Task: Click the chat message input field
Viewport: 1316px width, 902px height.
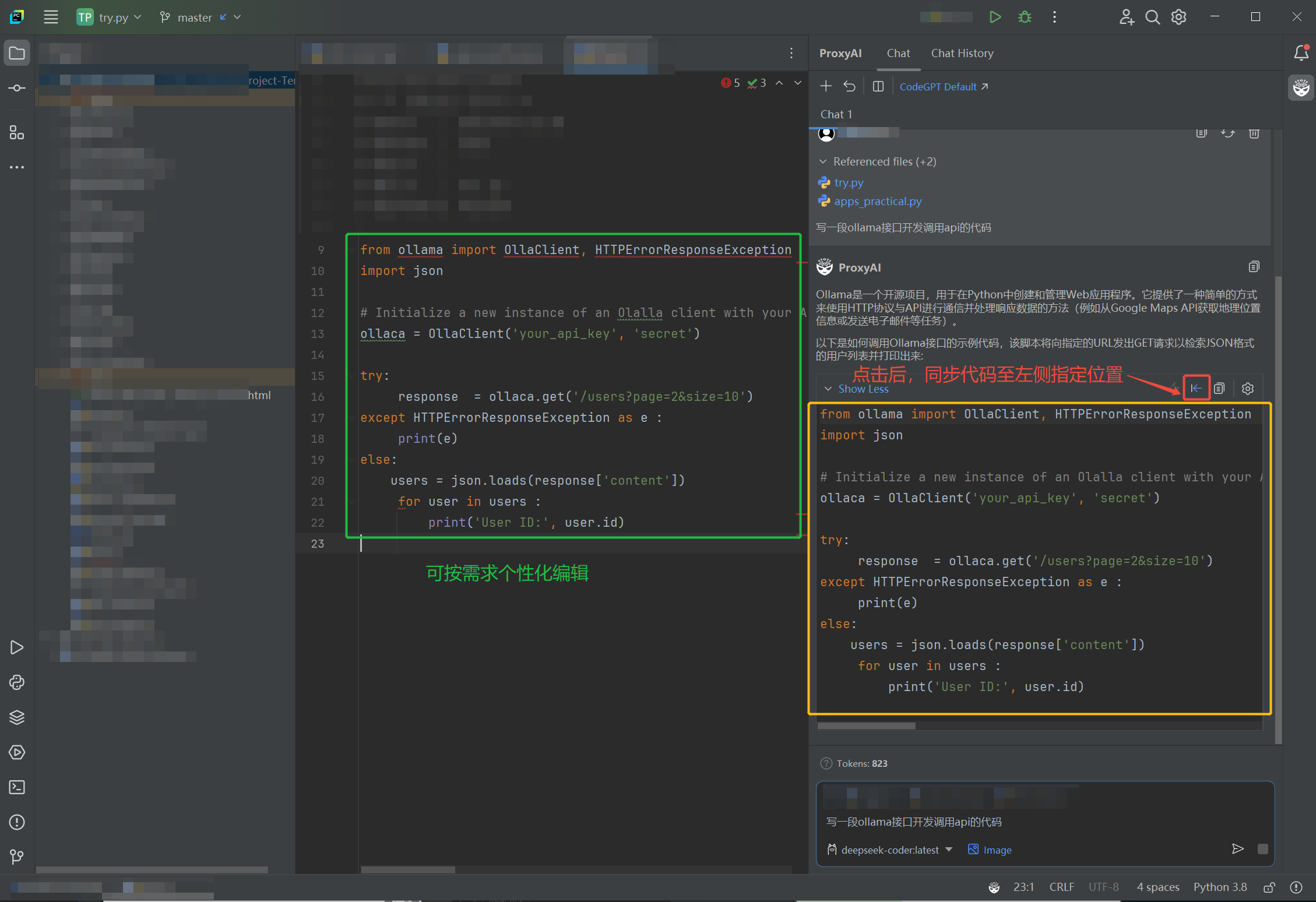Action: (x=991, y=822)
